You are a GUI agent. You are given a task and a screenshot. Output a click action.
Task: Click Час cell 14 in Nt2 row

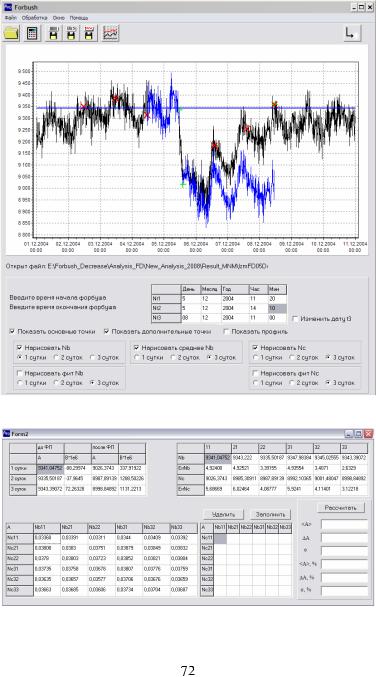[258, 308]
